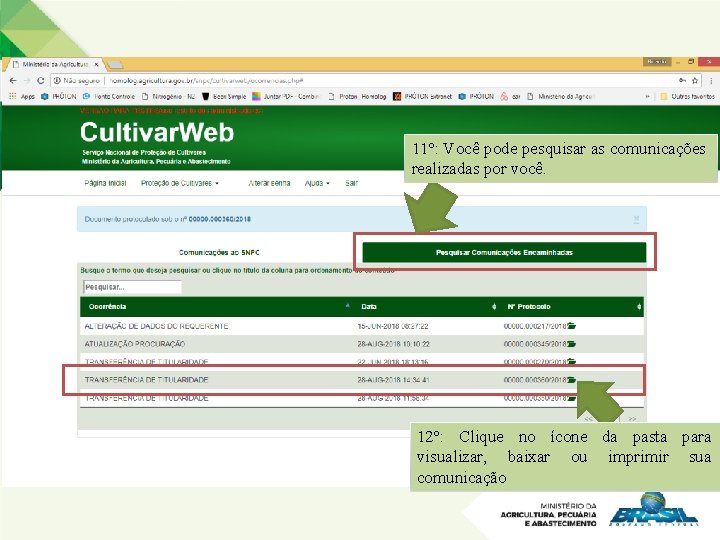Open a new browser tab

pos(115,65)
